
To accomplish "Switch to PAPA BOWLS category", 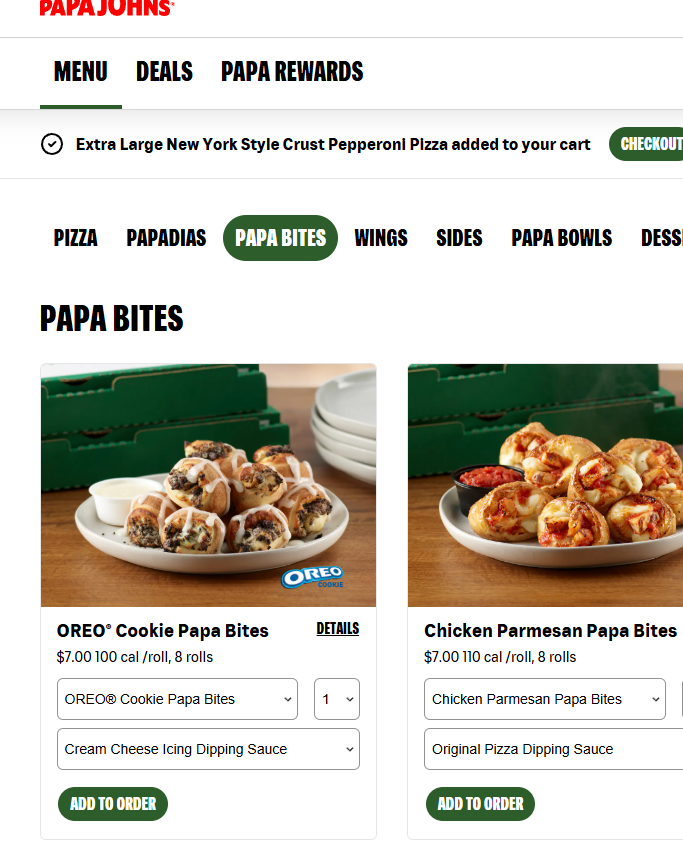I will (x=561, y=238).
